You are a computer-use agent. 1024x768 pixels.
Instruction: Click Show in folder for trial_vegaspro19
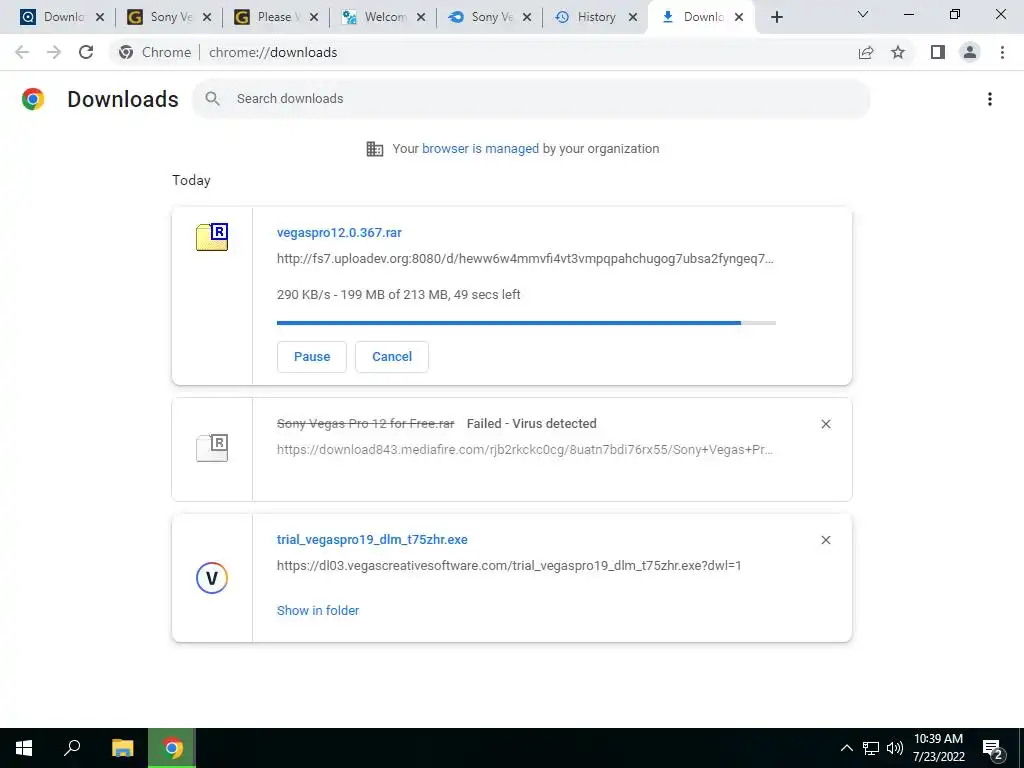(318, 611)
